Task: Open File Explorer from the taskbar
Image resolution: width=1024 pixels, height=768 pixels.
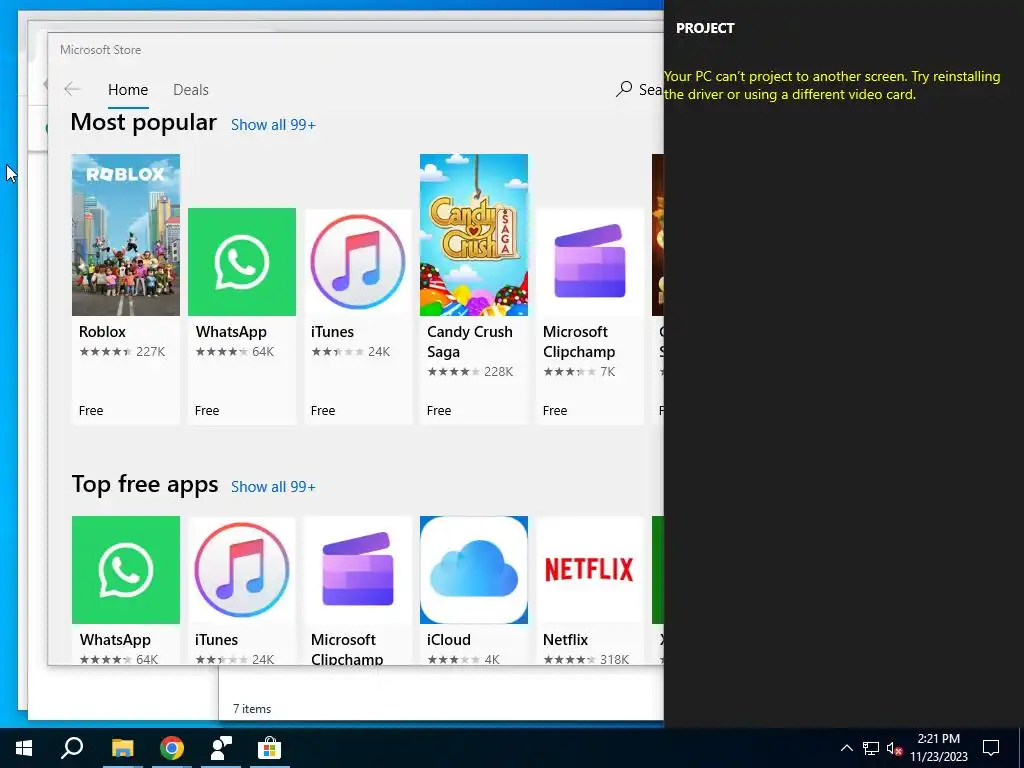Action: coord(122,748)
